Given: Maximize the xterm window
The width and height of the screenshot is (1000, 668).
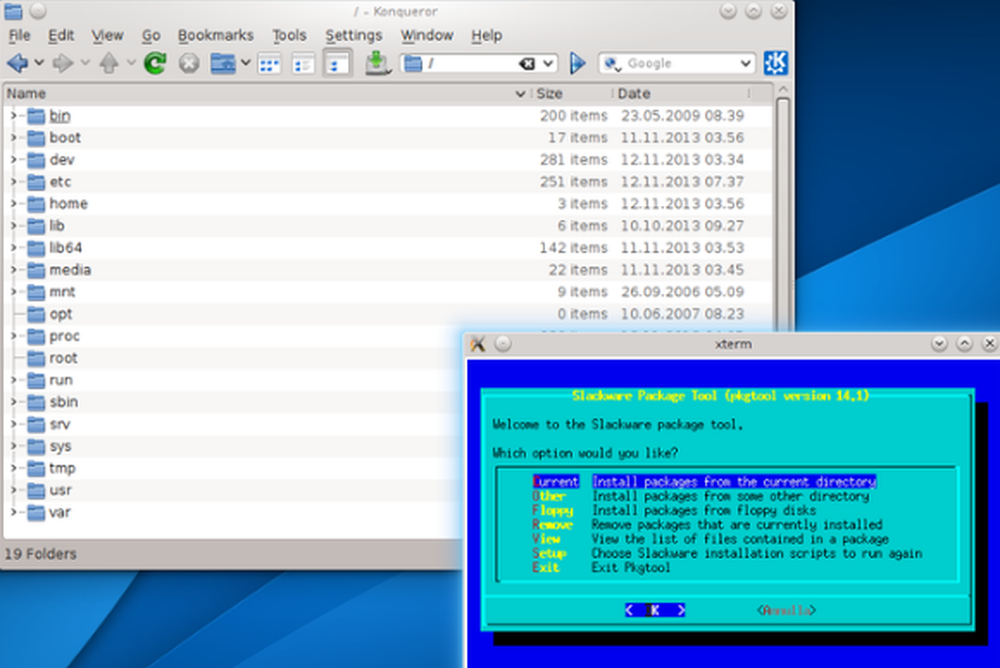Looking at the screenshot, I should (964, 344).
